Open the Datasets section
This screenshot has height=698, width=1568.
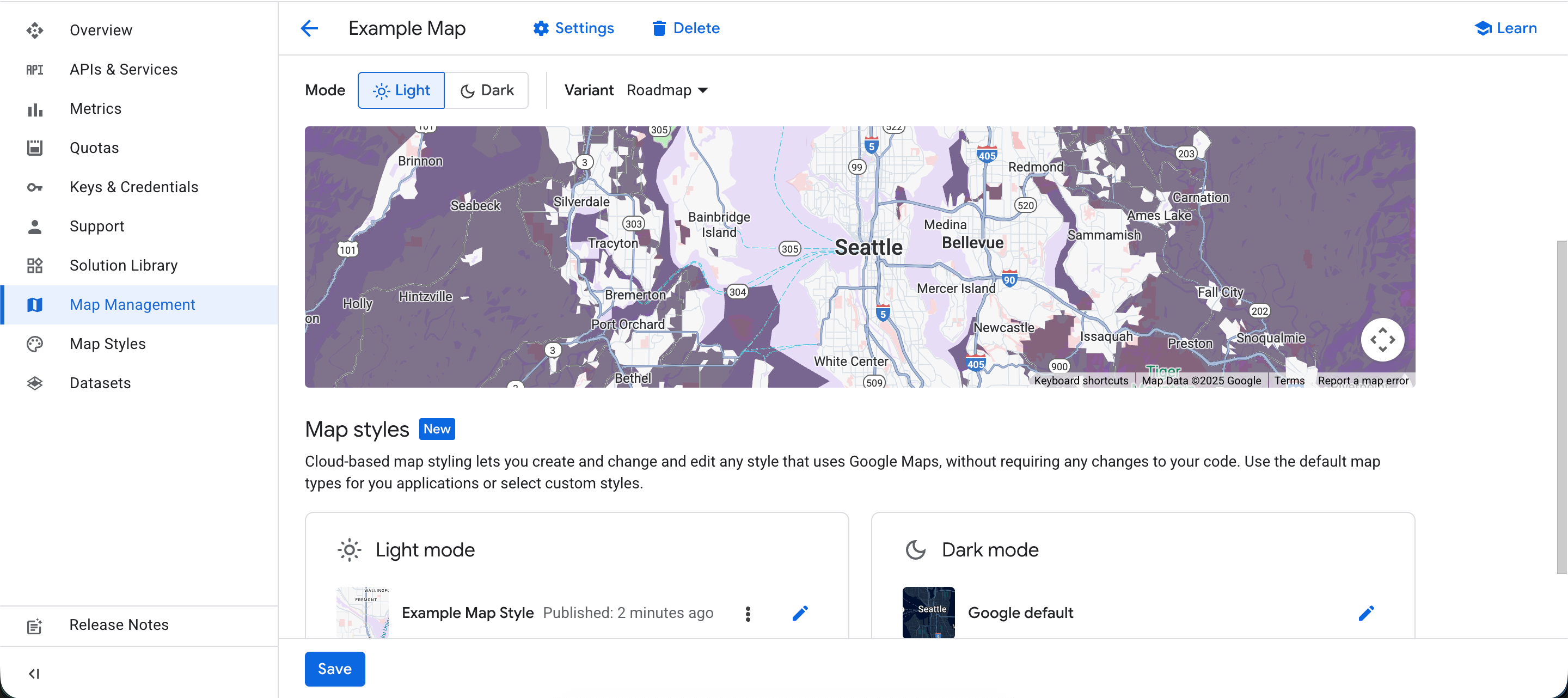100,383
